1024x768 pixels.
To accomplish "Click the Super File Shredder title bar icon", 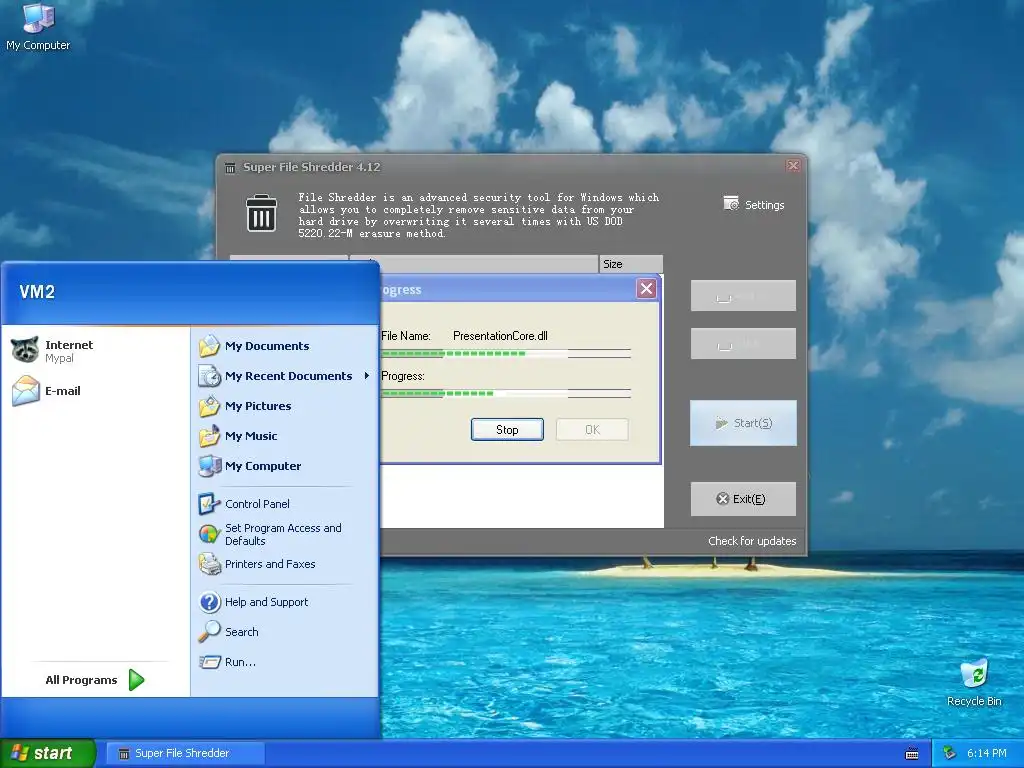I will pyautogui.click(x=230, y=168).
